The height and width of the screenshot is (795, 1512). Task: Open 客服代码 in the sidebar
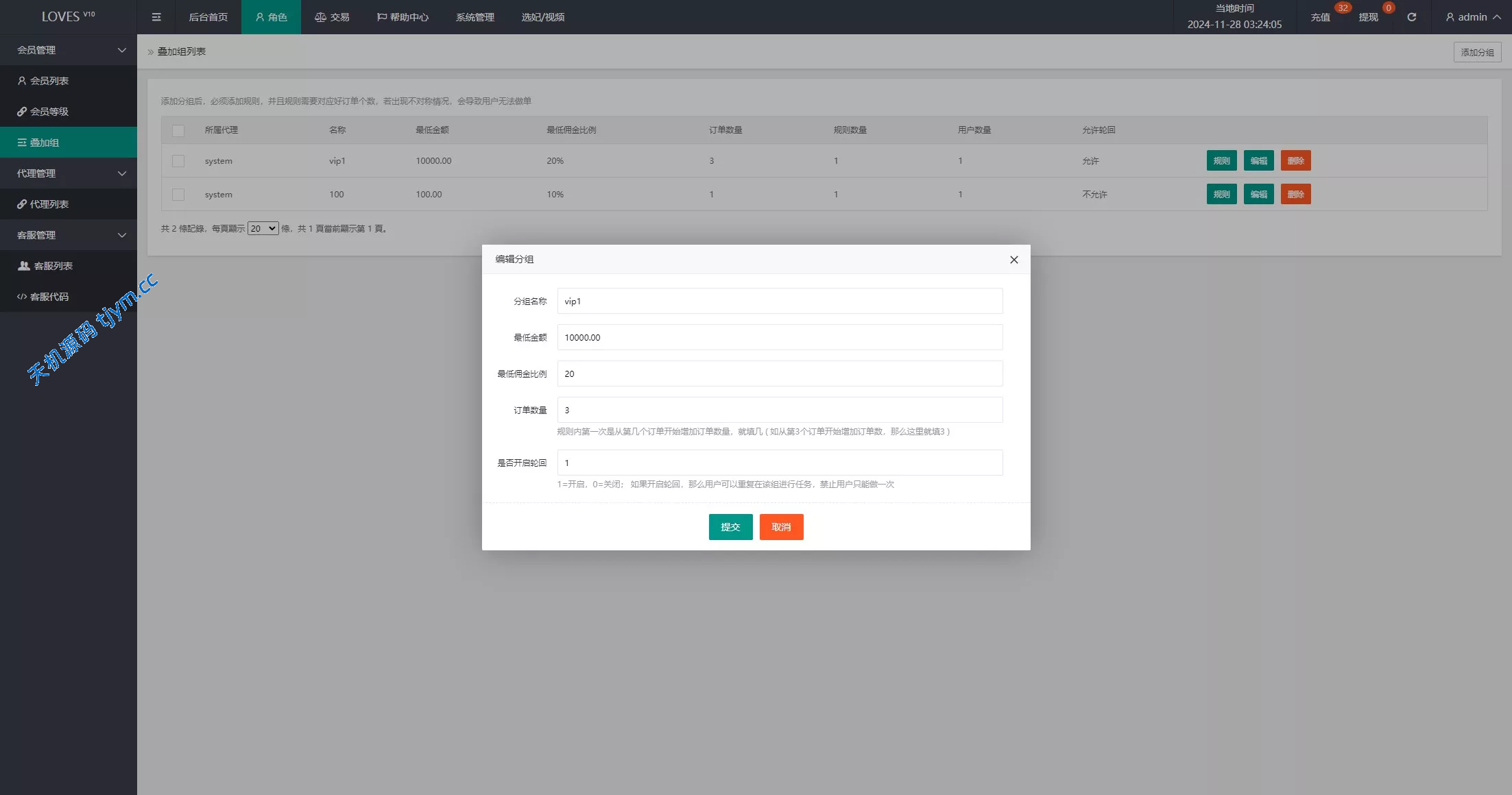[x=49, y=297]
